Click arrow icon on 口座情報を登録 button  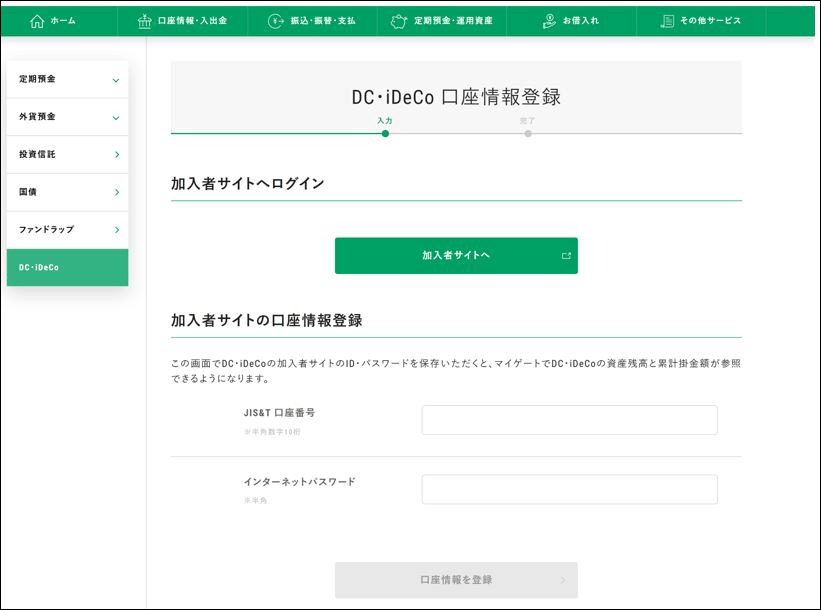point(563,580)
